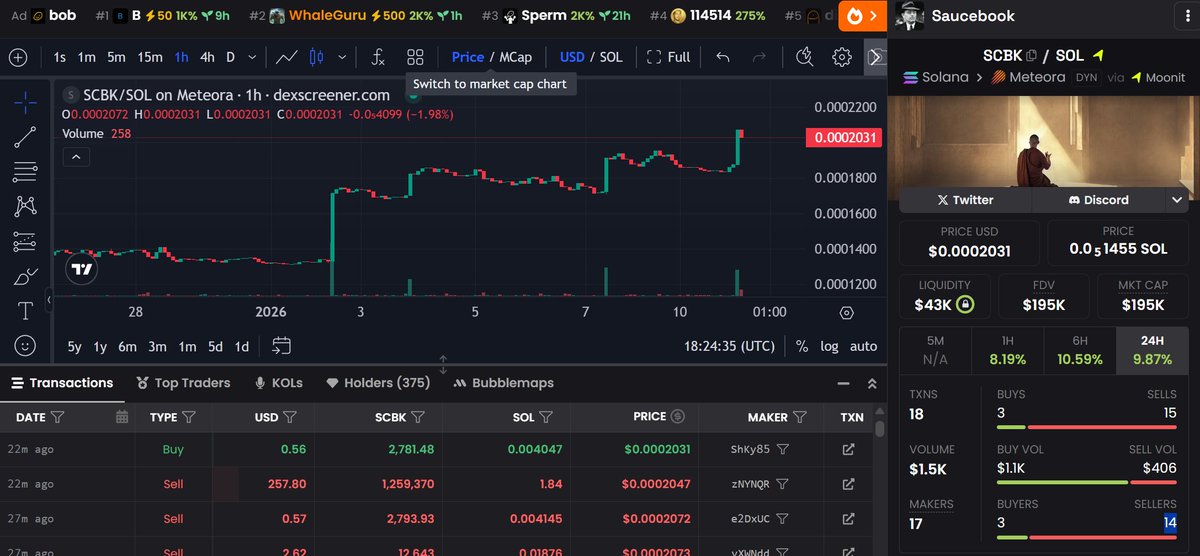This screenshot has width=1200, height=556.
Task: Expand the transactions panel double chevron
Action: click(x=872, y=383)
